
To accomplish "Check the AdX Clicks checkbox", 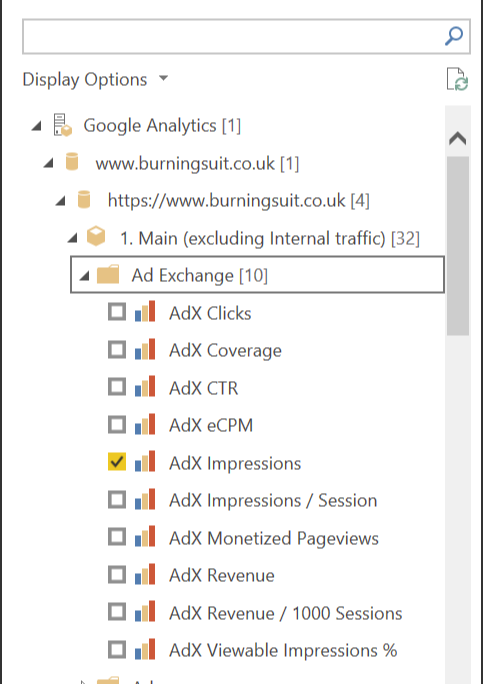I will click(x=117, y=312).
